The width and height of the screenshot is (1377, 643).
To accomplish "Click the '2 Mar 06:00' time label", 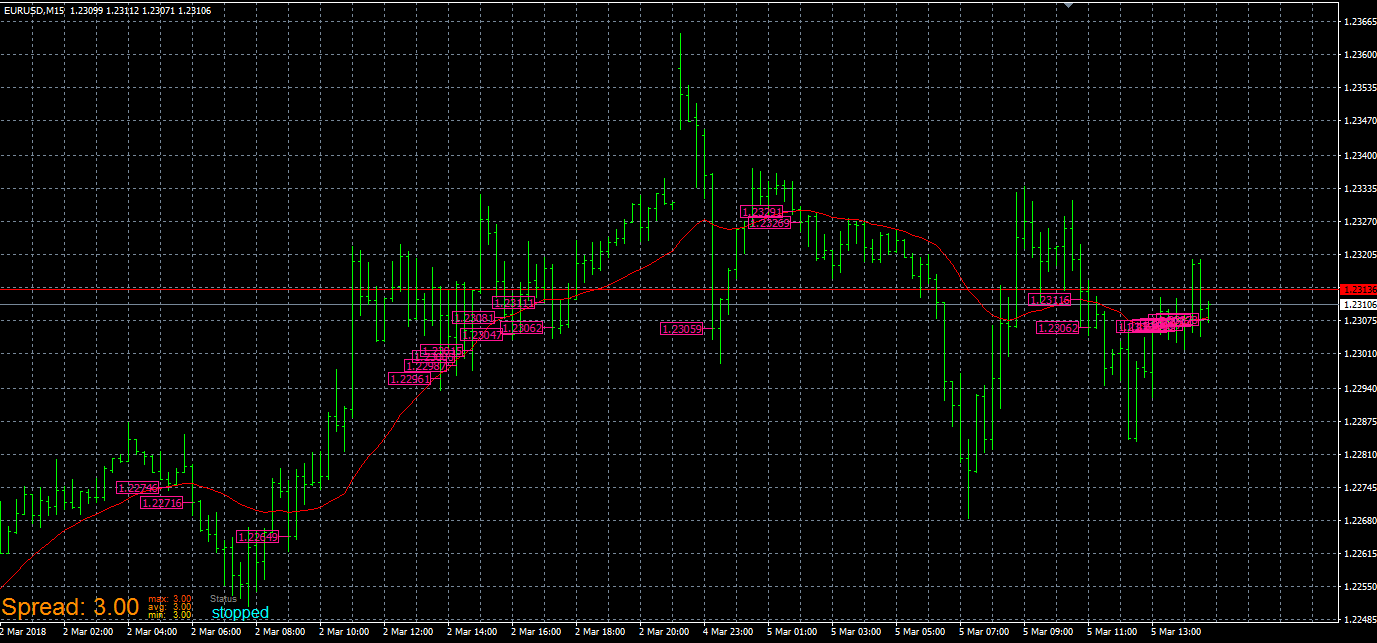I will coord(216,632).
